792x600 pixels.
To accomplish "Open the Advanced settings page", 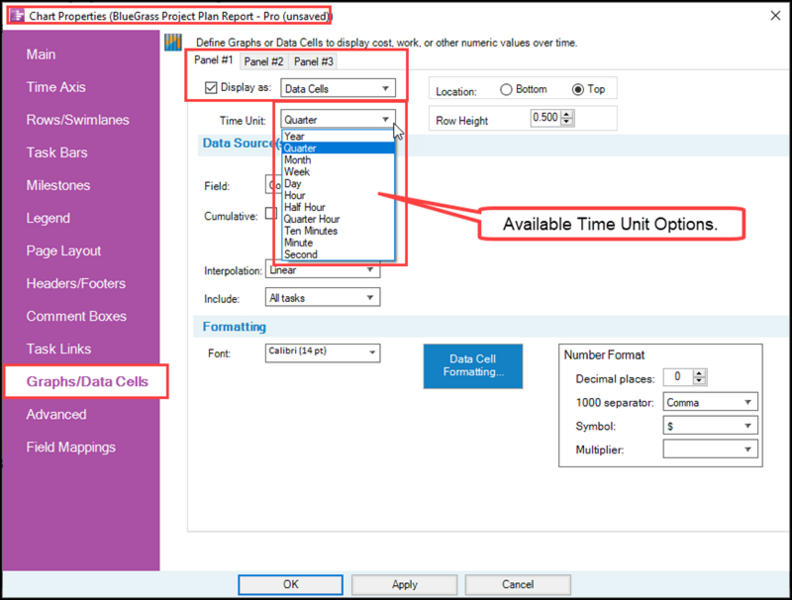I will tap(56, 415).
